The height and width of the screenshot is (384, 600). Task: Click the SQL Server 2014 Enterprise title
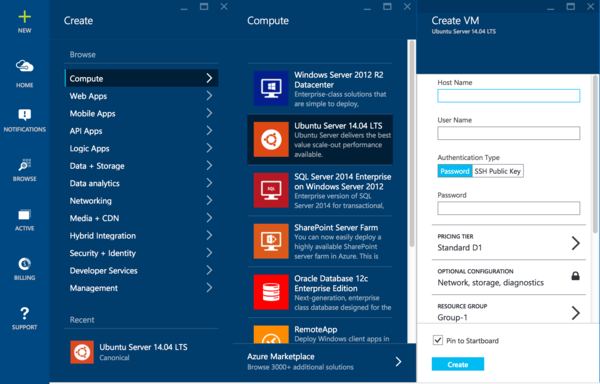[342, 181]
